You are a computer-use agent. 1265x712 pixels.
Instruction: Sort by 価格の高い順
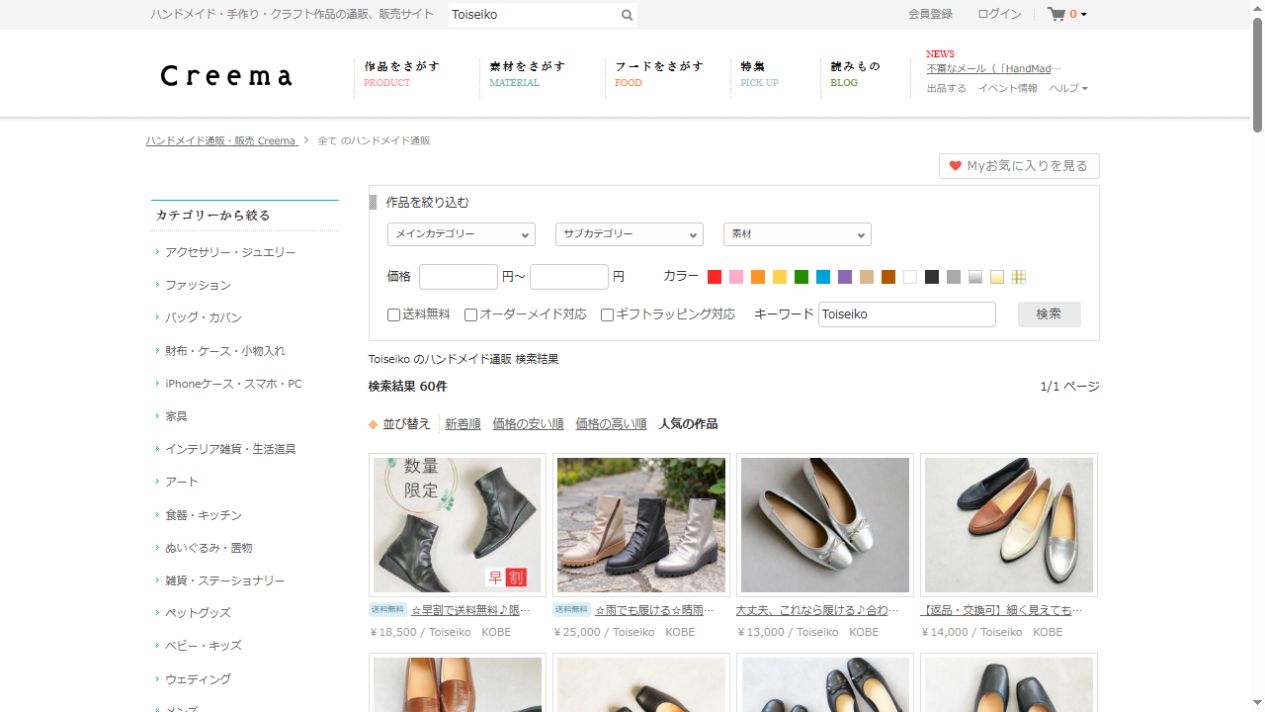[x=611, y=424]
